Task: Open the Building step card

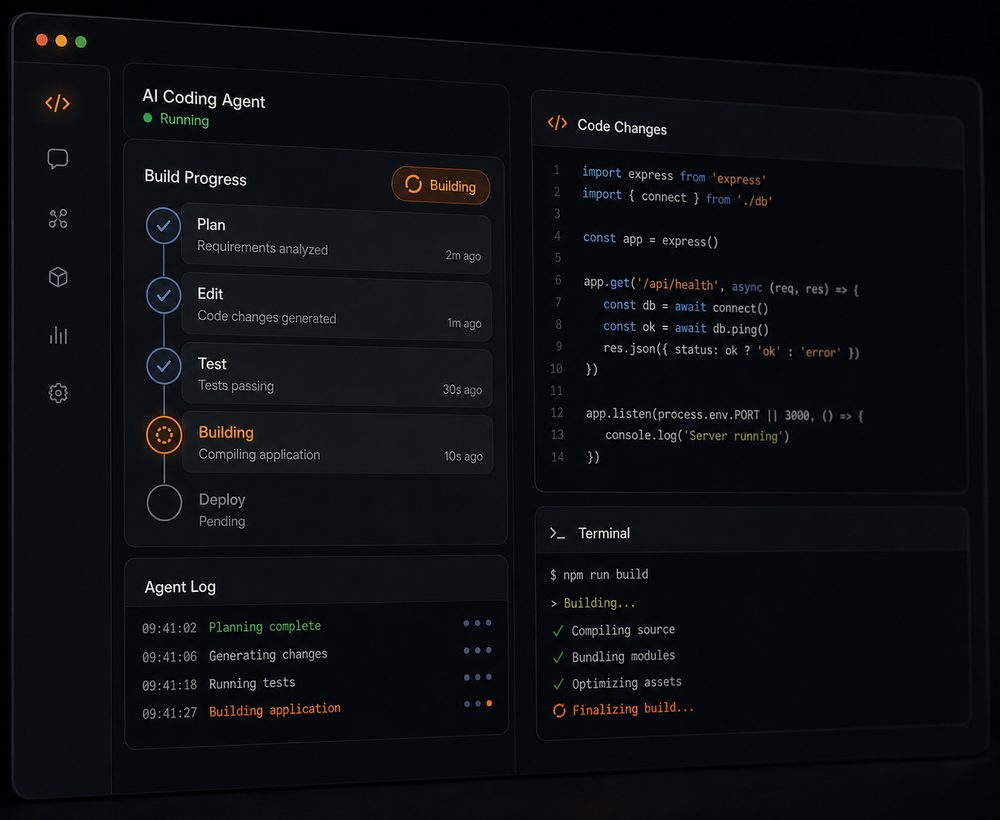Action: coord(337,443)
